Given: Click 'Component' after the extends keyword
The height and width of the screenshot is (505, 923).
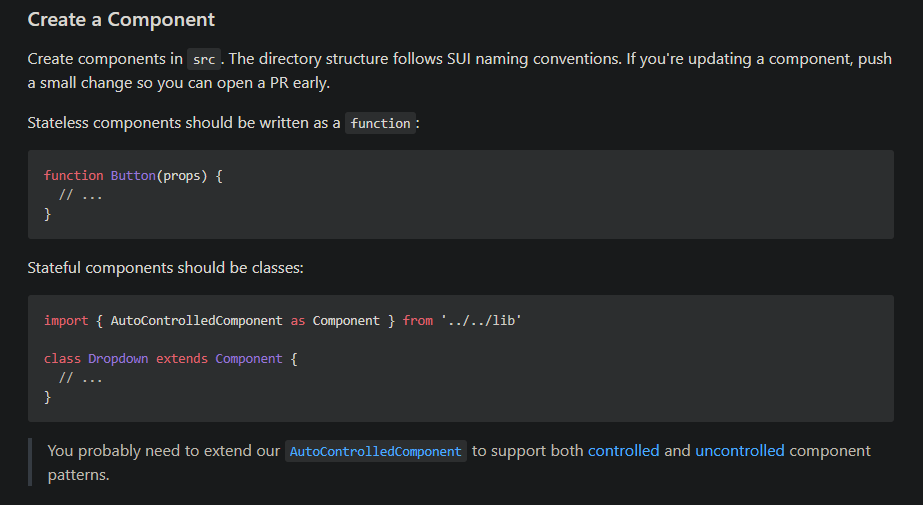Looking at the screenshot, I should point(249,358).
